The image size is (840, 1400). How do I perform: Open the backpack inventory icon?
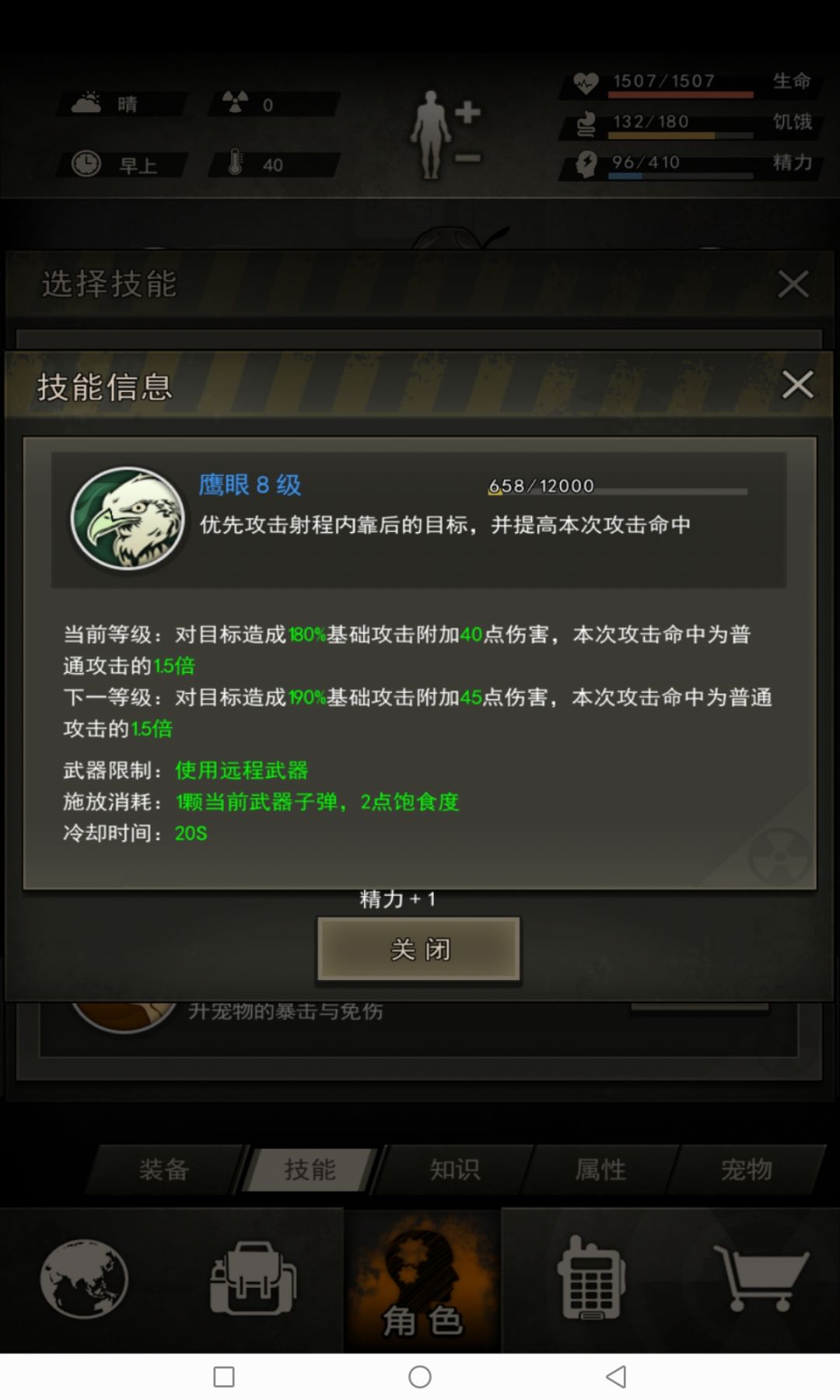click(x=254, y=1279)
